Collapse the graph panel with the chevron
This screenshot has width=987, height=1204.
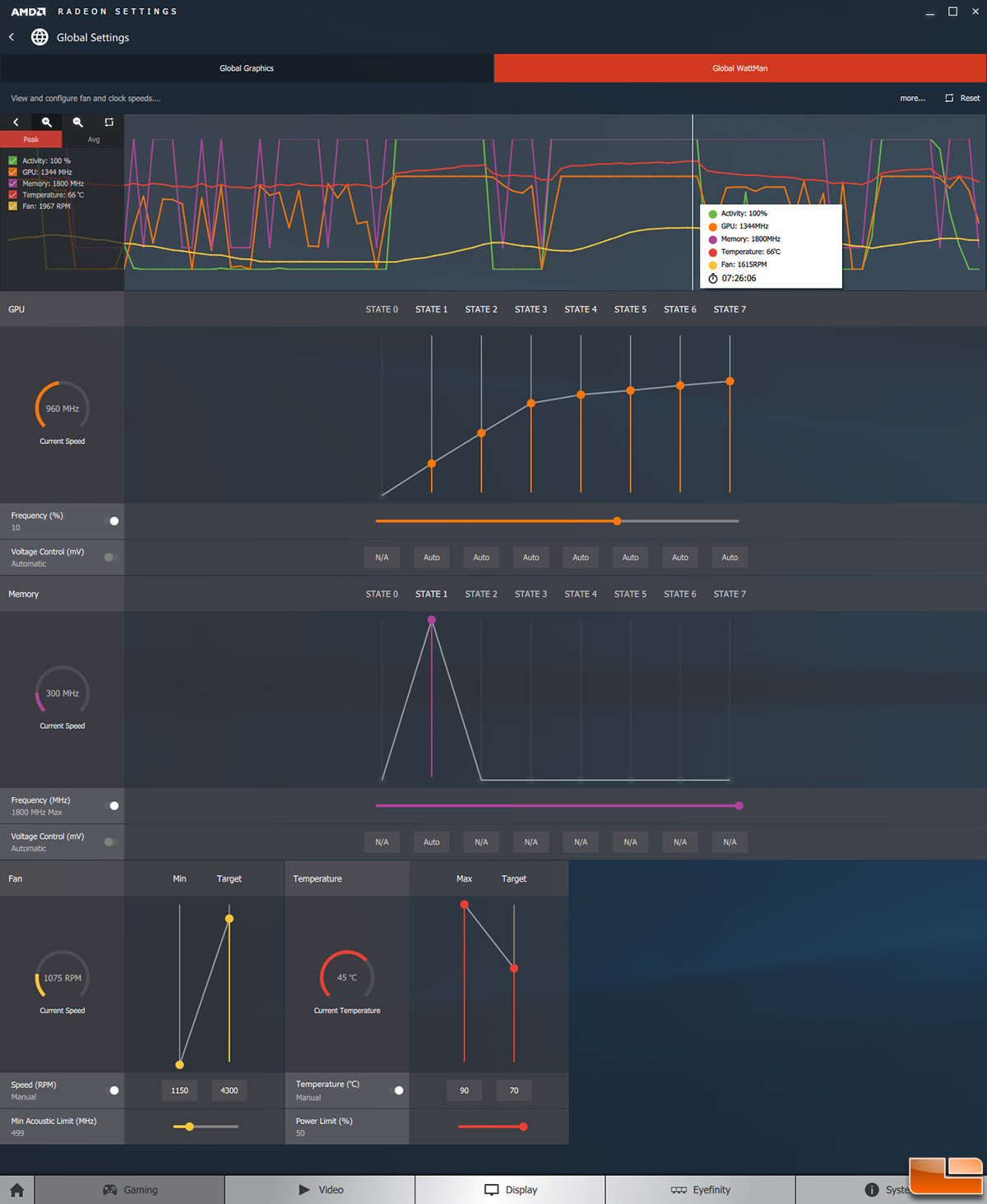coord(16,122)
